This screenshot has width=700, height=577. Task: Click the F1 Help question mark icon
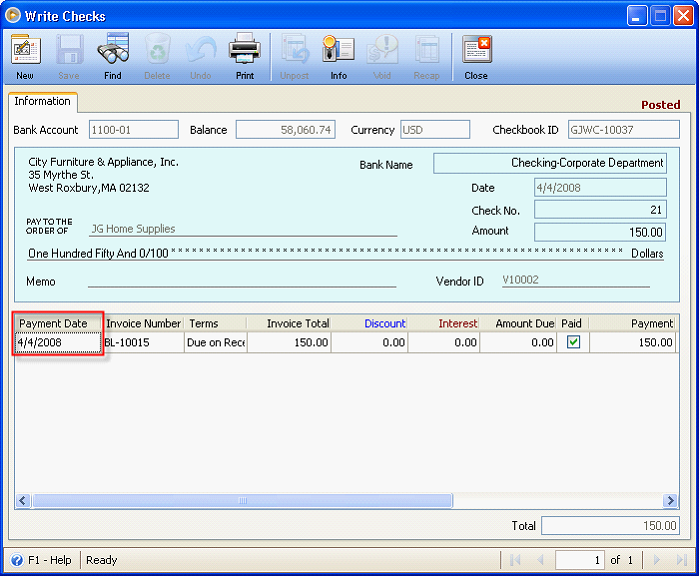[17, 560]
